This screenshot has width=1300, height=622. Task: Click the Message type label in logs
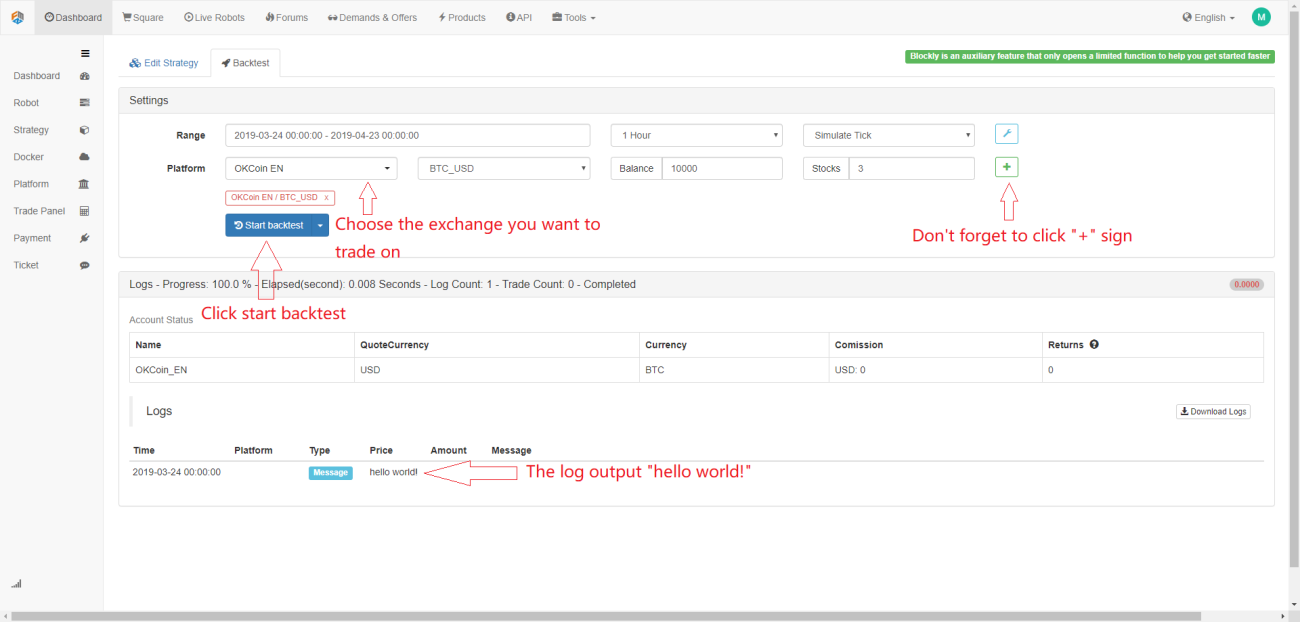330,472
